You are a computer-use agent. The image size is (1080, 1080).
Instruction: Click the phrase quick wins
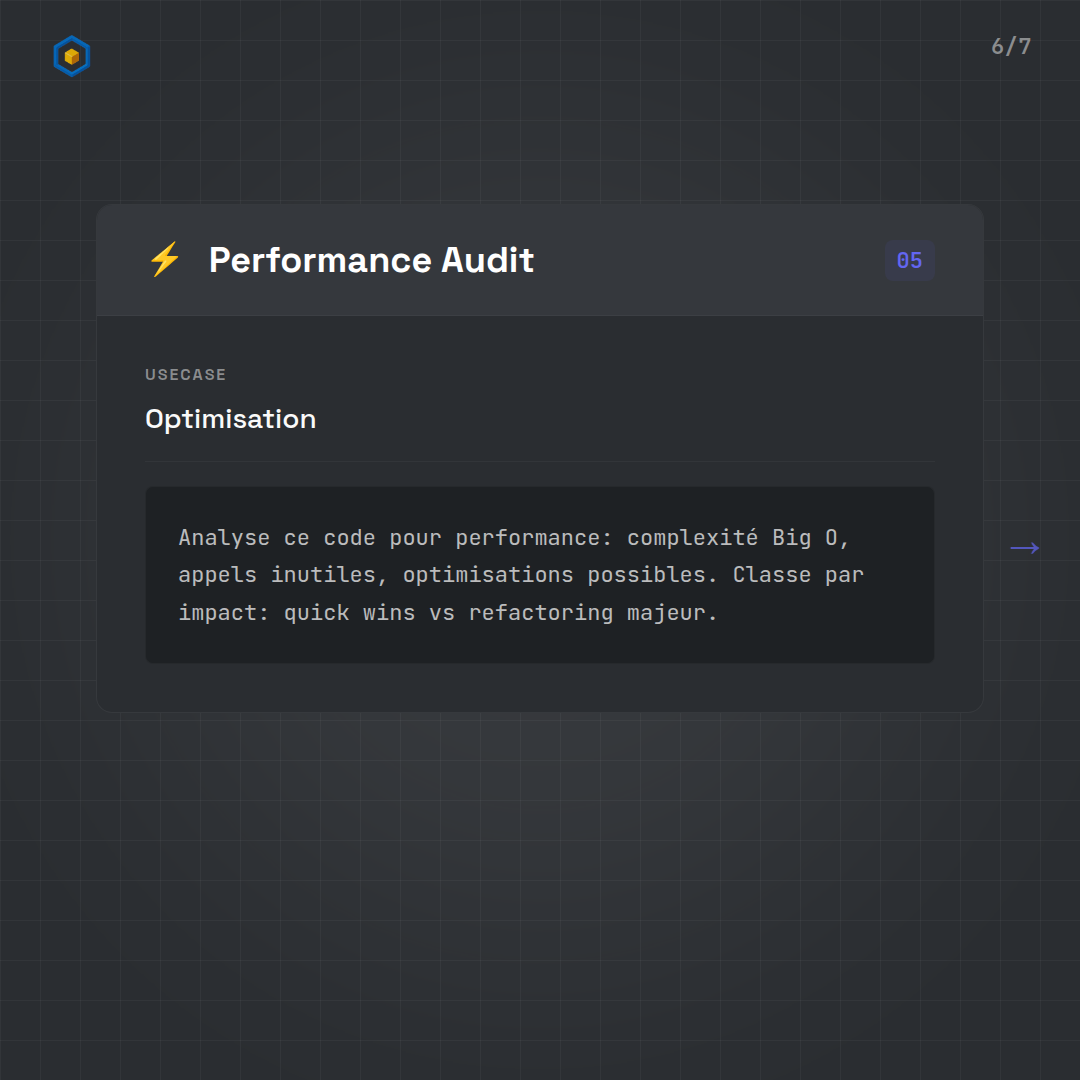pos(349,612)
